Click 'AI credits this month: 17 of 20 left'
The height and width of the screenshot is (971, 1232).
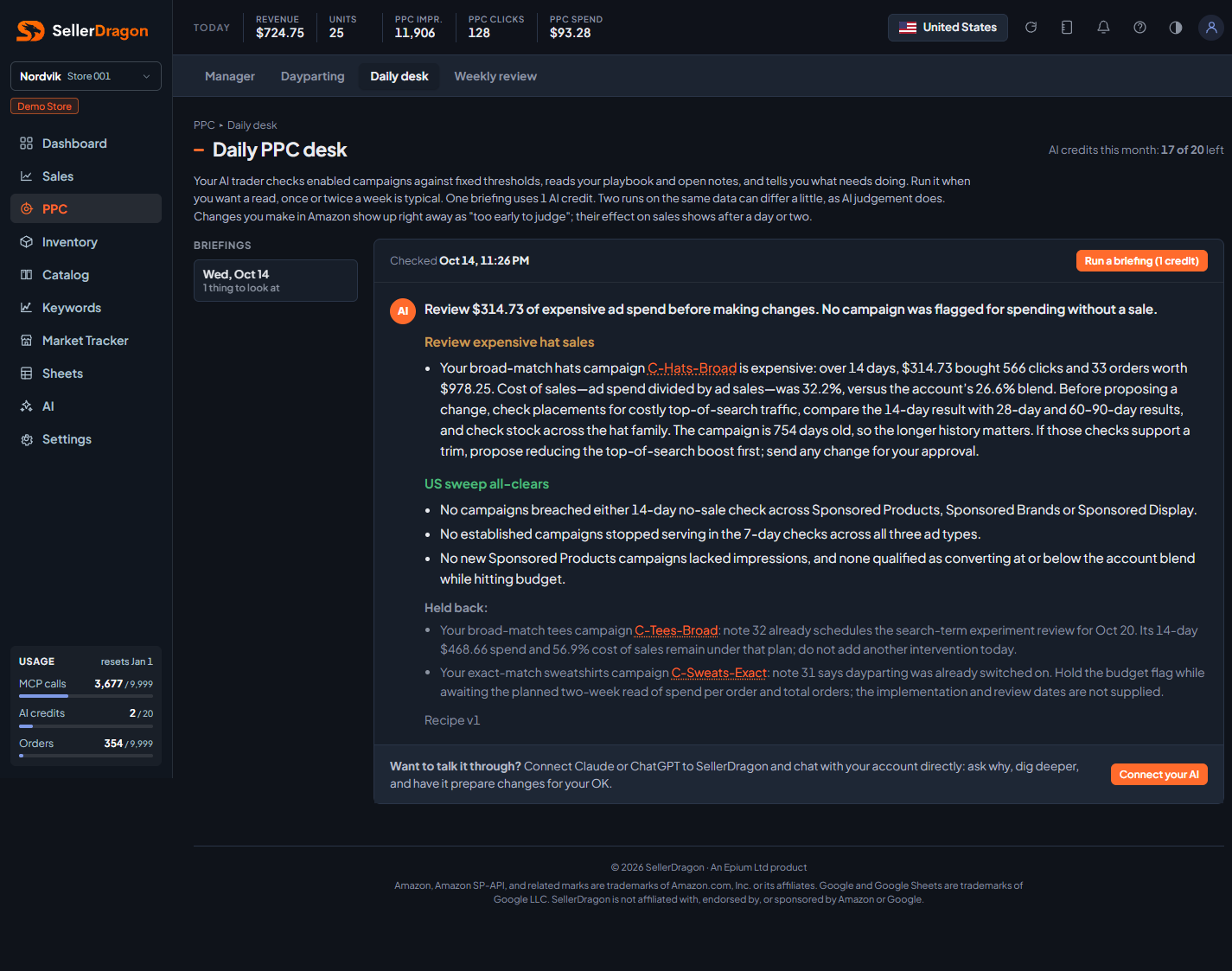pyautogui.click(x=1136, y=150)
